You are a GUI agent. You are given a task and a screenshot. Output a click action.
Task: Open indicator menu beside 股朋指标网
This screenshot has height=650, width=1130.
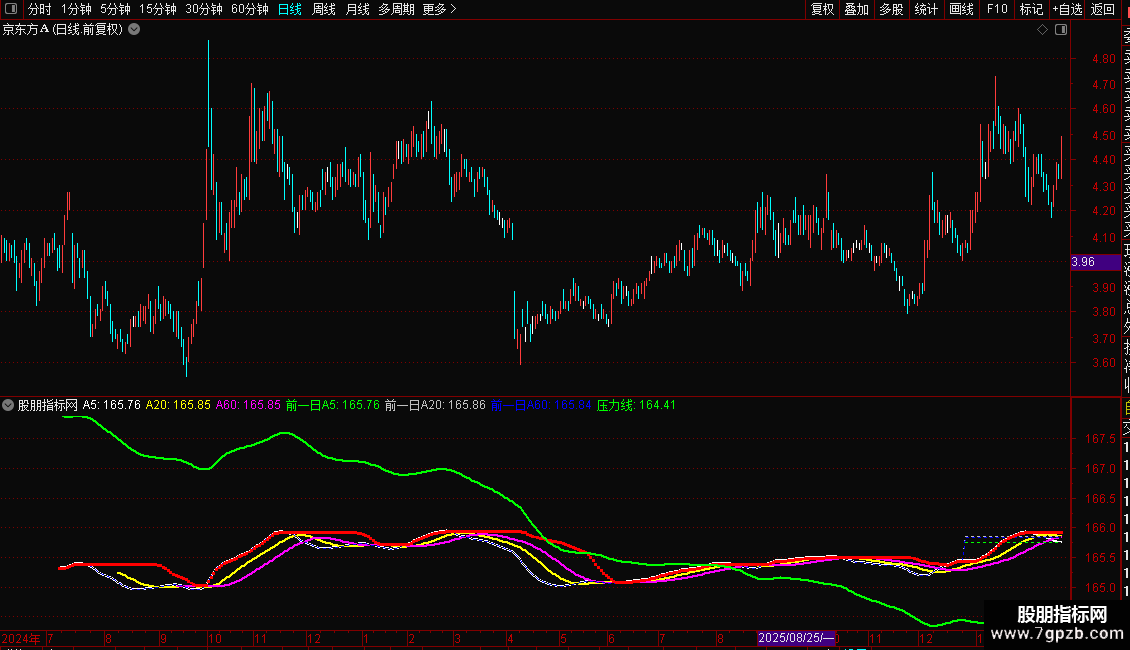tap(8, 405)
